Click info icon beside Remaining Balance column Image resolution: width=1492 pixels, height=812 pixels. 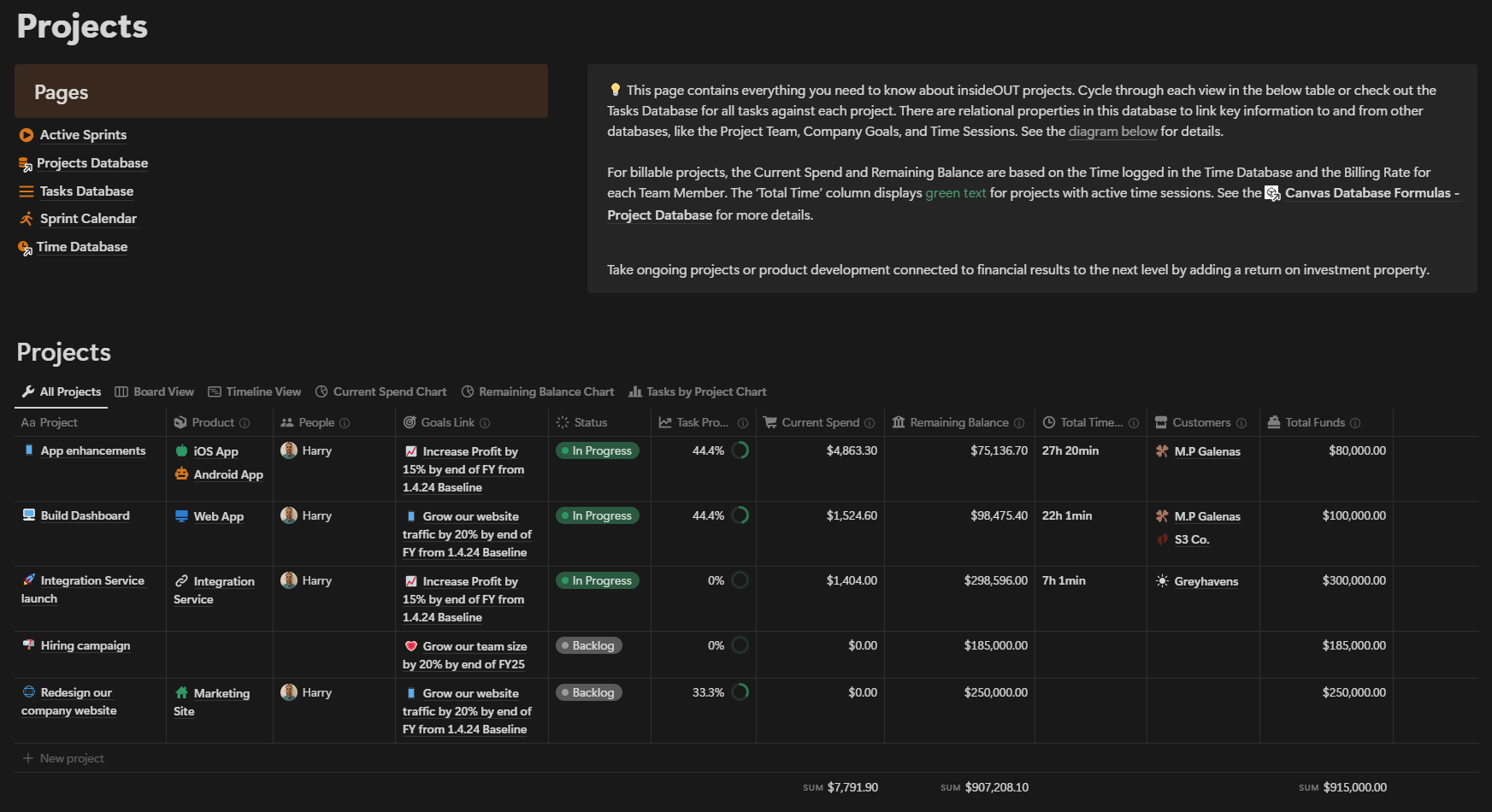tap(1019, 423)
